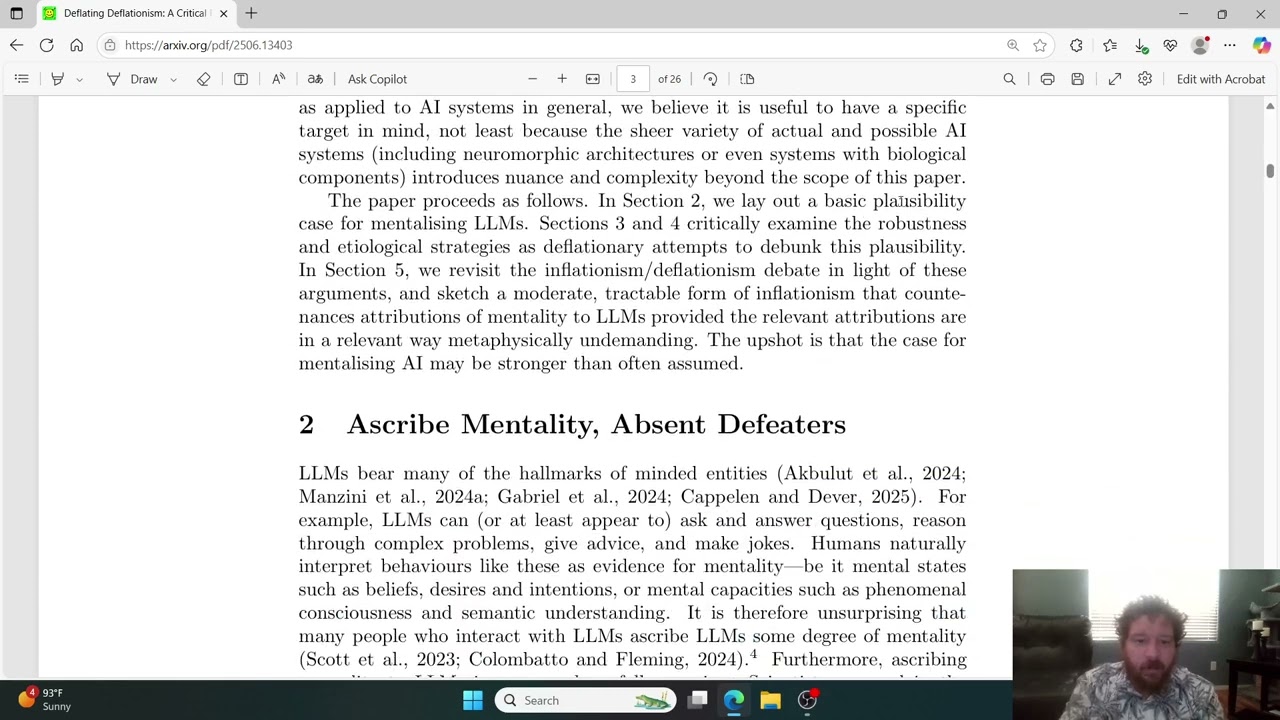The width and height of the screenshot is (1280, 720).
Task: Print the PDF document
Action: tap(1047, 79)
